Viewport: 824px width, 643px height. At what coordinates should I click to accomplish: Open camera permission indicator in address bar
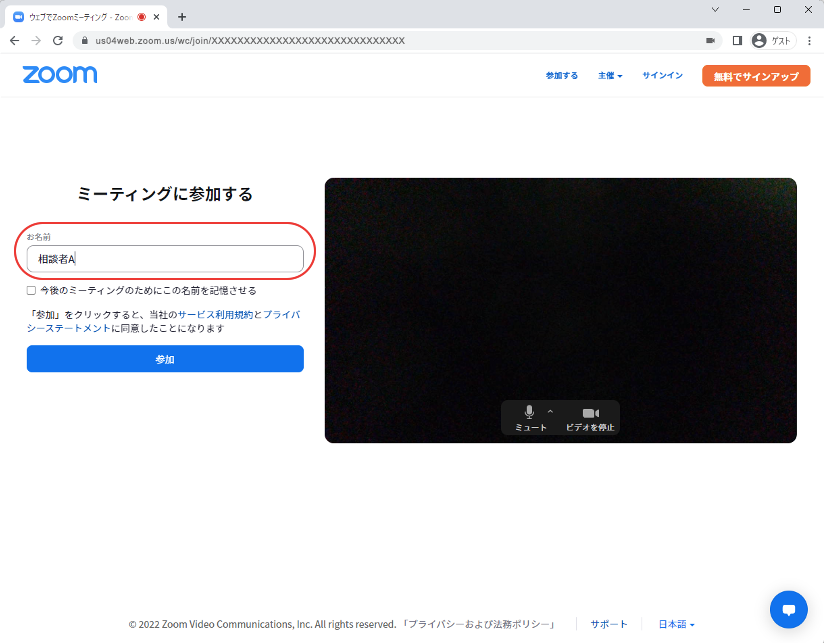pos(710,40)
